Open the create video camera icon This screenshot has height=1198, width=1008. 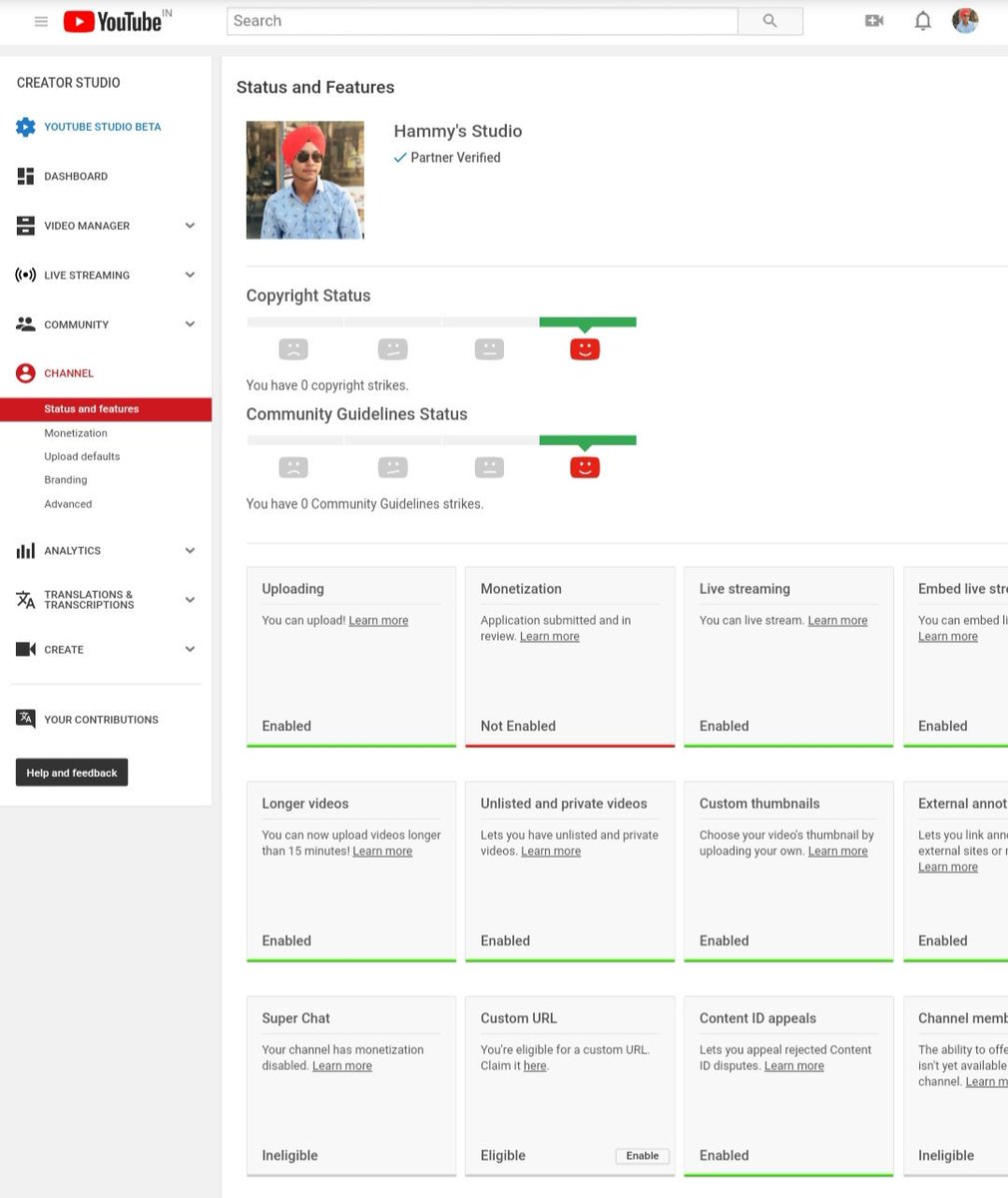tap(874, 21)
